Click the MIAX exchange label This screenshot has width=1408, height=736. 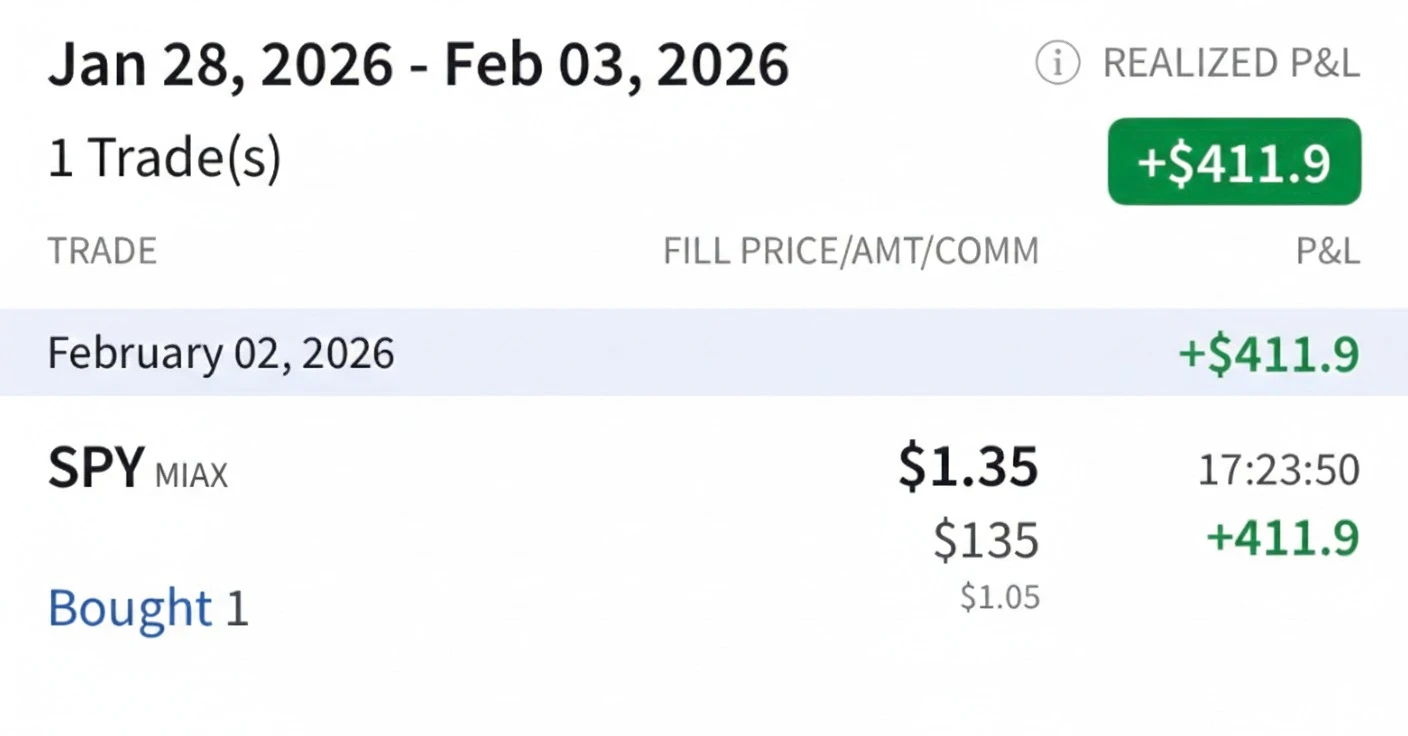(191, 474)
